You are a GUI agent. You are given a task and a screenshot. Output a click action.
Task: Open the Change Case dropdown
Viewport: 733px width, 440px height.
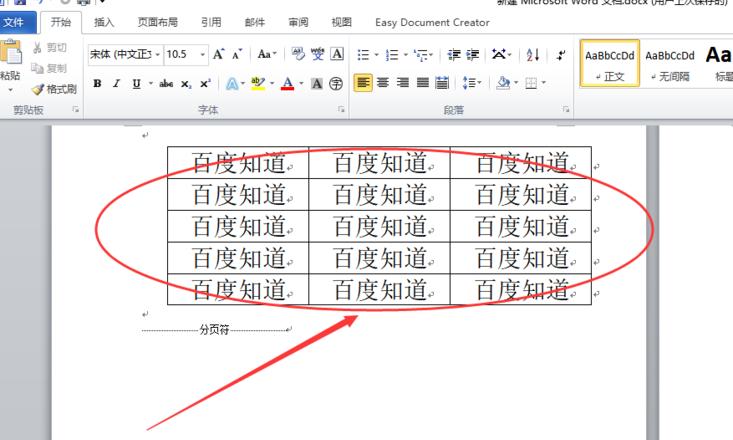click(x=267, y=54)
